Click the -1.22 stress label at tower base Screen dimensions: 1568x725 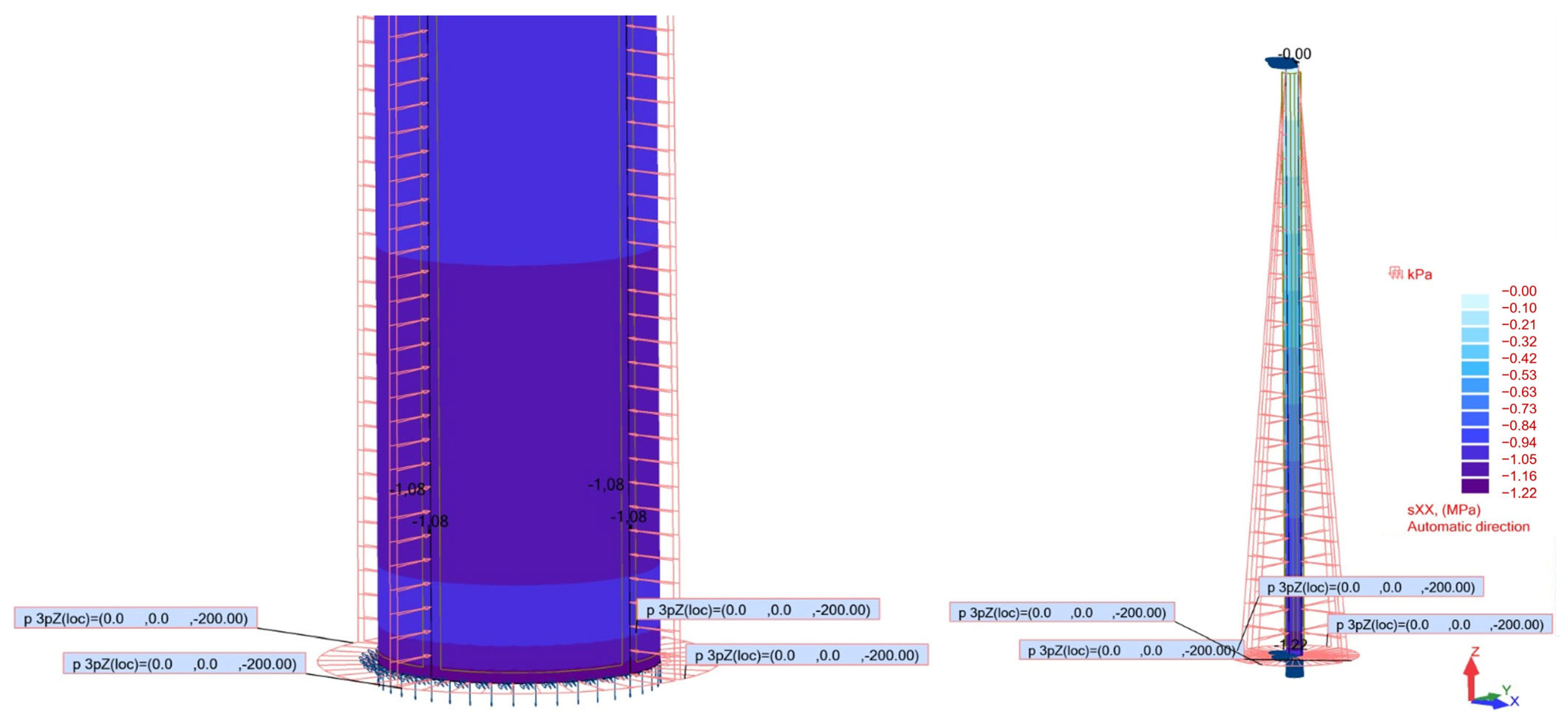pos(1290,645)
